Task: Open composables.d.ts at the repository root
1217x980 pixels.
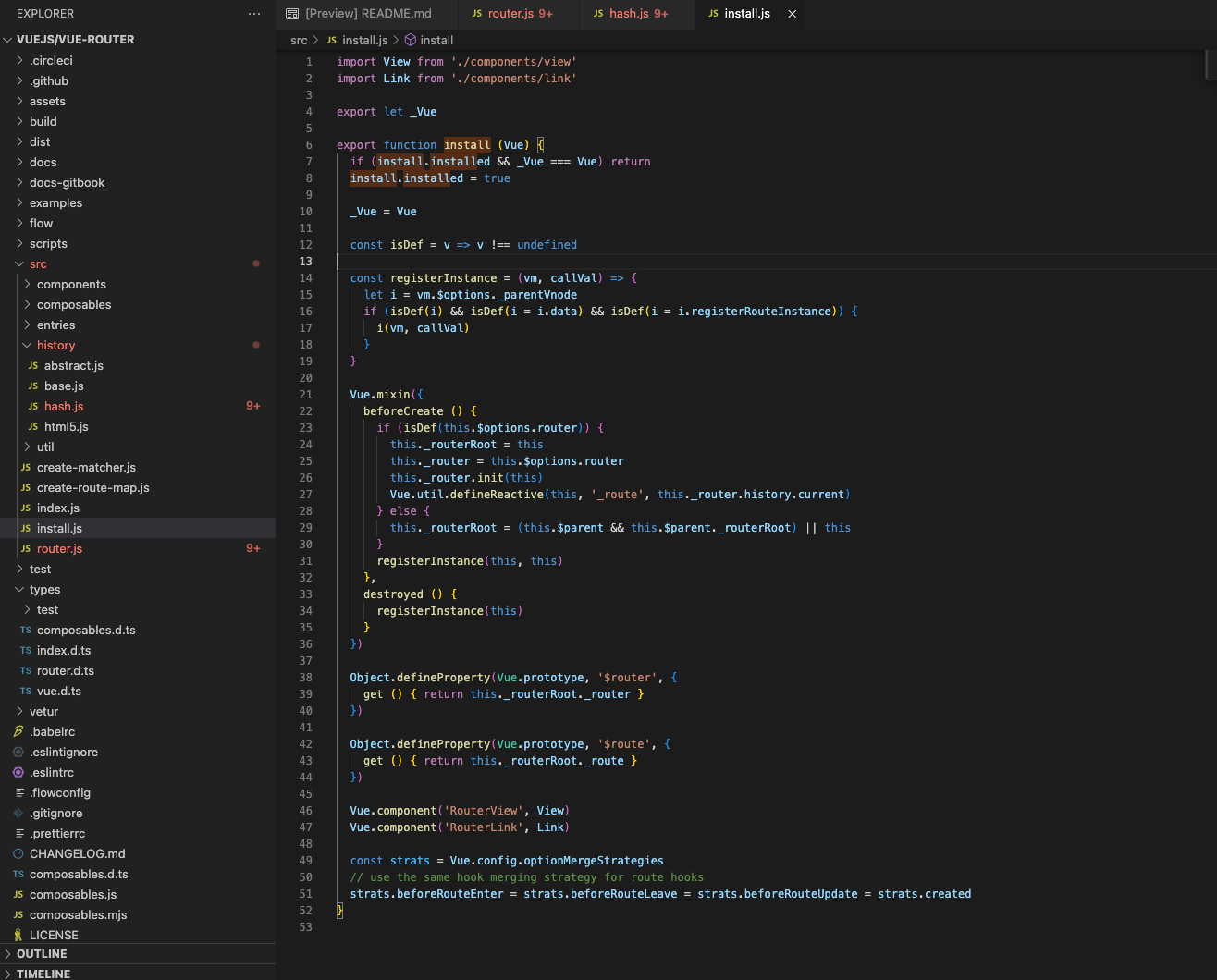Action: pos(138,875)
